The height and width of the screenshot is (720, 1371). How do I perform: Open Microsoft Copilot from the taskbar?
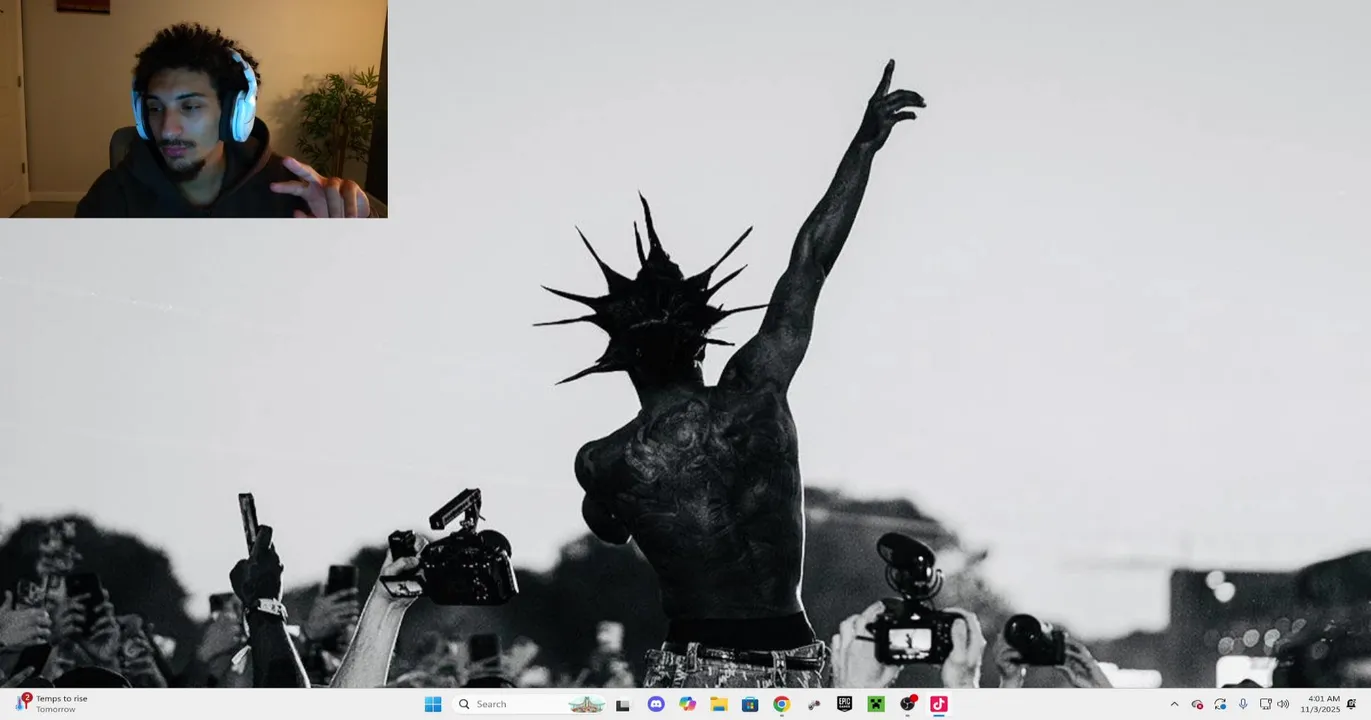coord(687,704)
